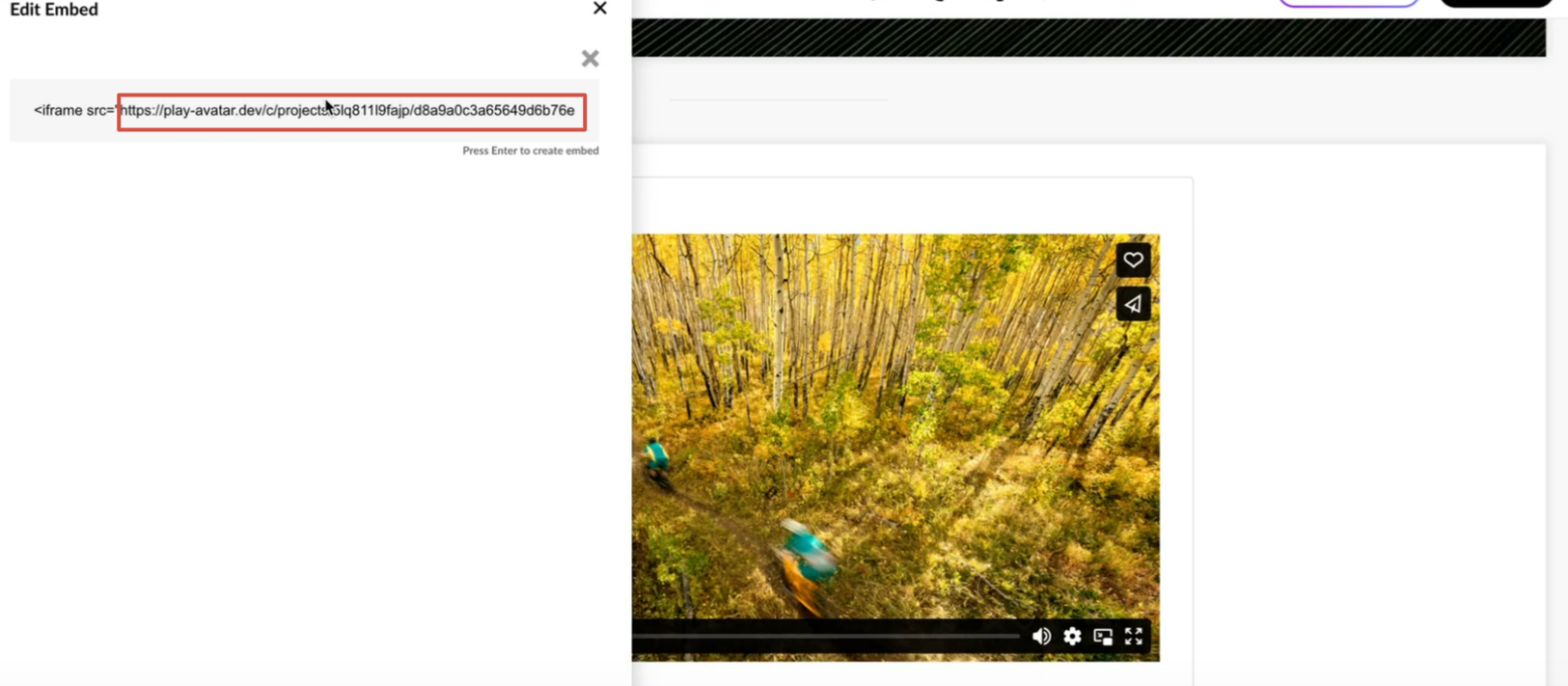
Task: Click the "<iframe src=" code prefix
Action: 72,111
